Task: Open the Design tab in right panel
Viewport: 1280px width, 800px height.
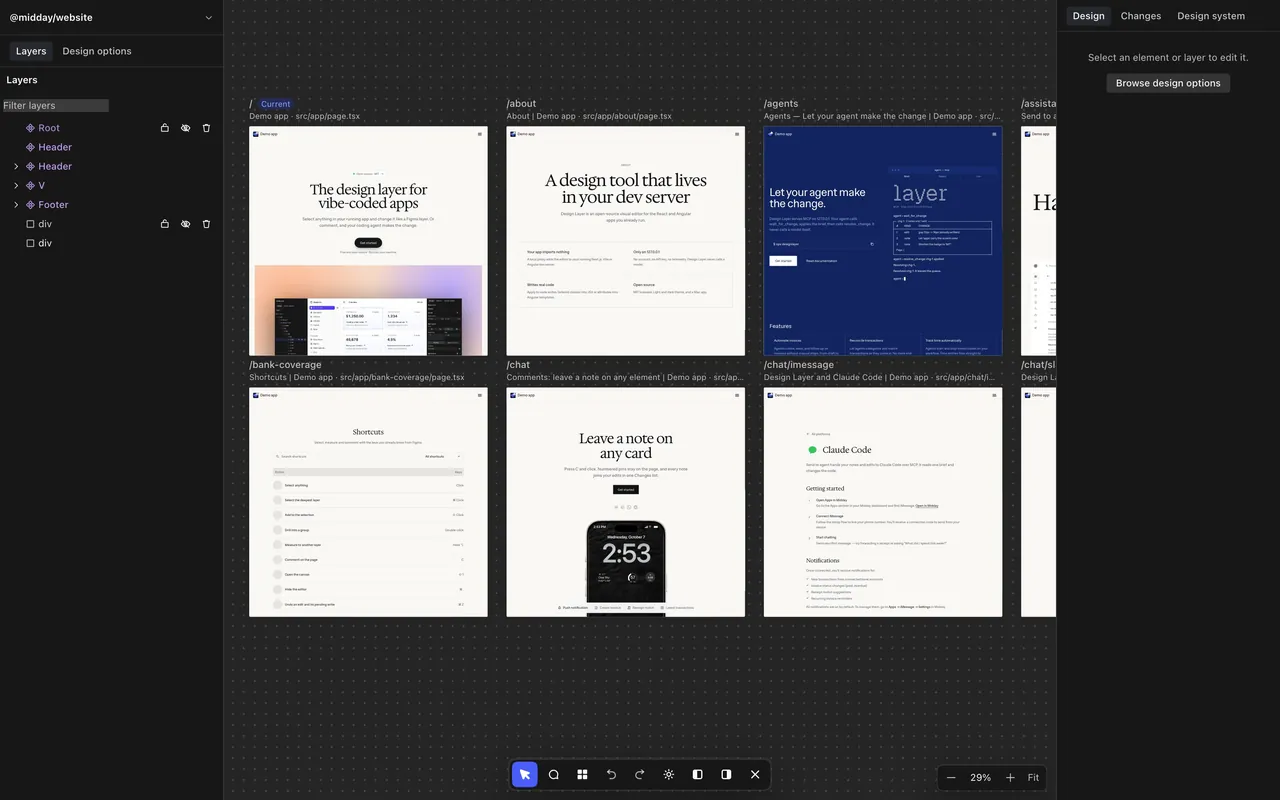Action: point(1088,16)
